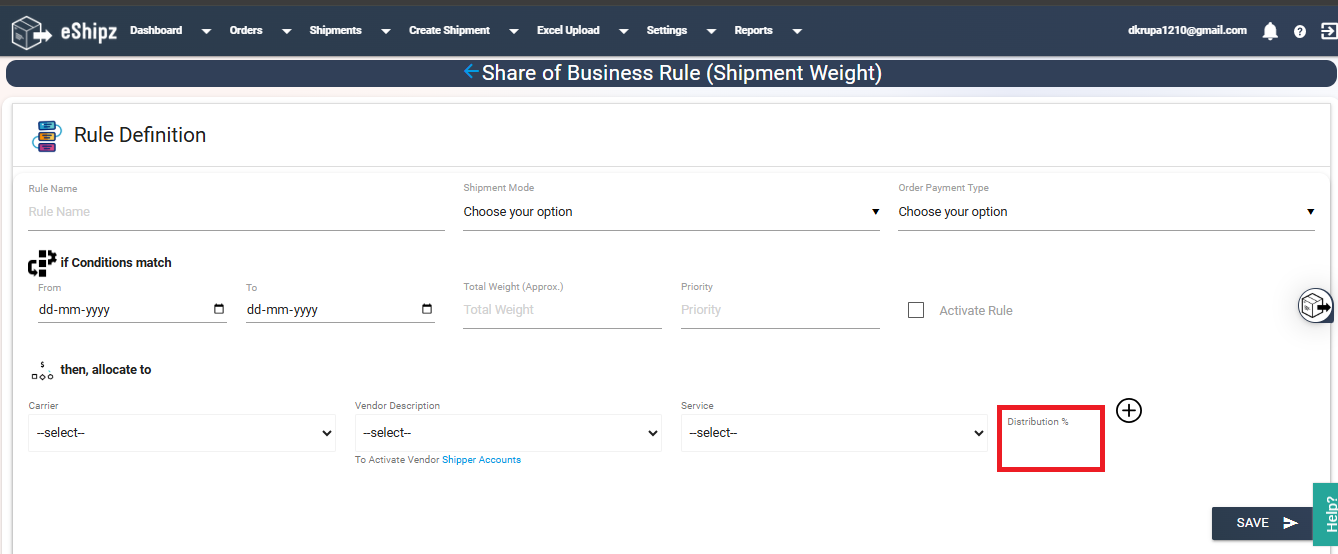Open the Shipment Mode dropdown
Image resolution: width=1338 pixels, height=554 pixels.
pos(672,212)
